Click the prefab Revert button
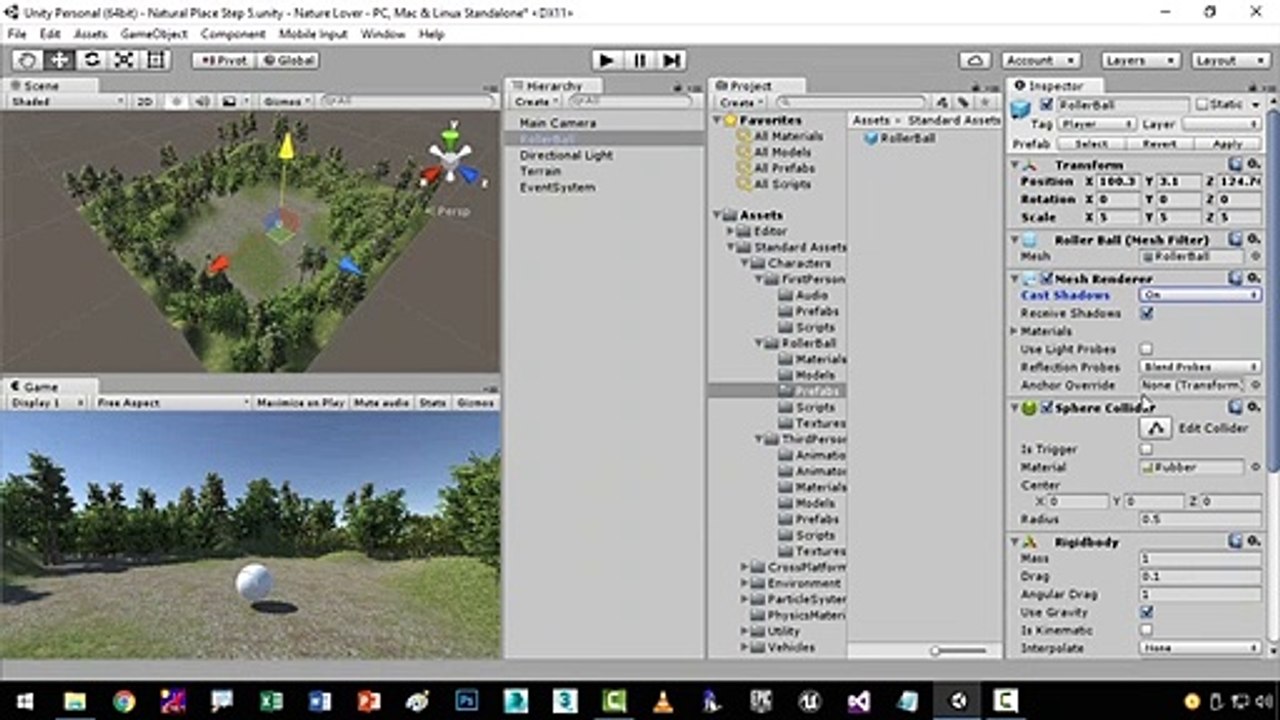The image size is (1280, 720). 1158,144
